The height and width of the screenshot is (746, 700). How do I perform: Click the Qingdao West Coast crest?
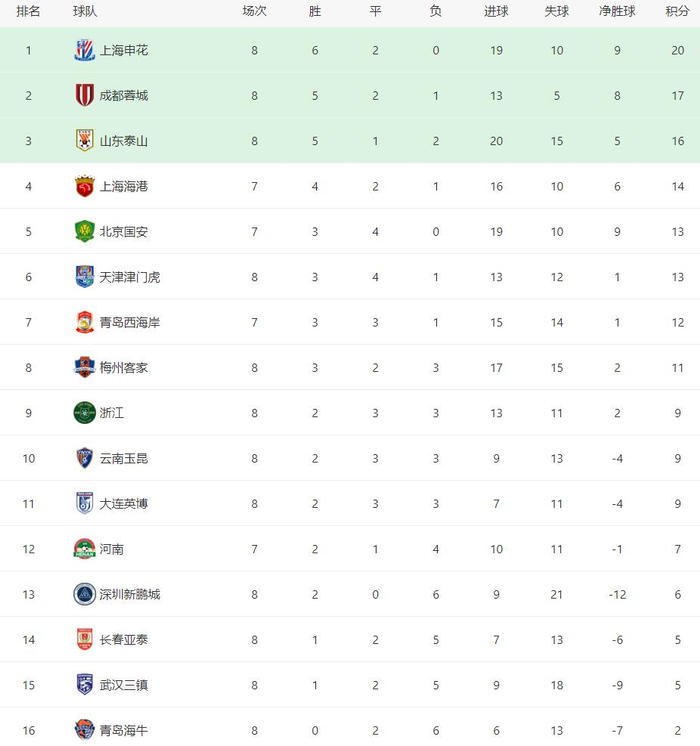[85, 322]
